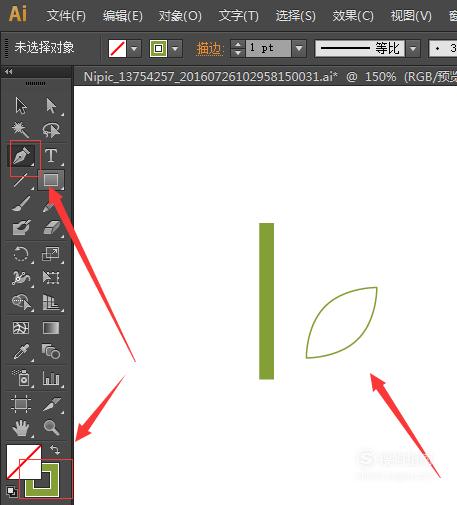Click control bar green stroke swatch

click(158, 49)
